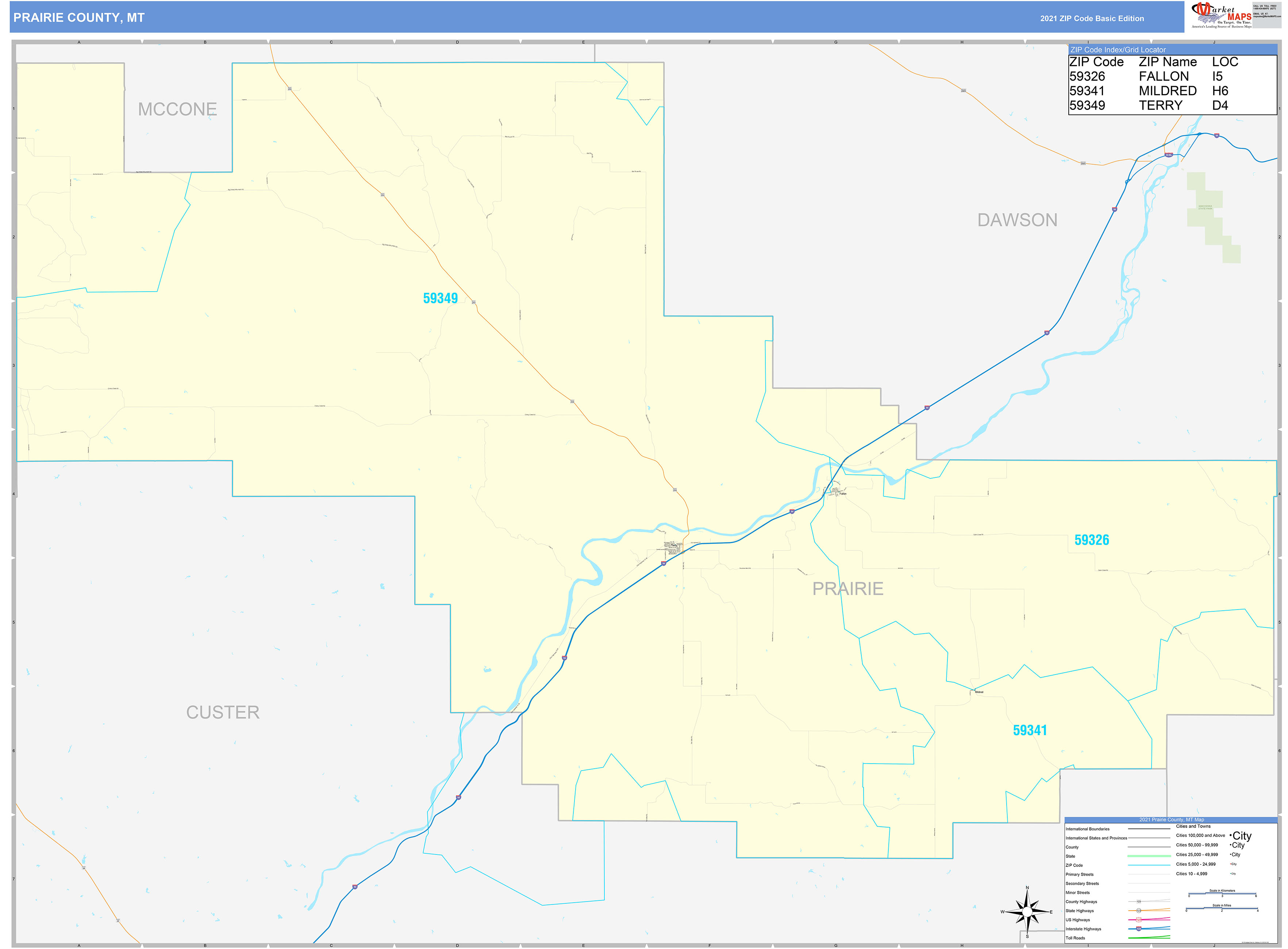Click the cyan ZIP Code sample line

tap(1150, 865)
